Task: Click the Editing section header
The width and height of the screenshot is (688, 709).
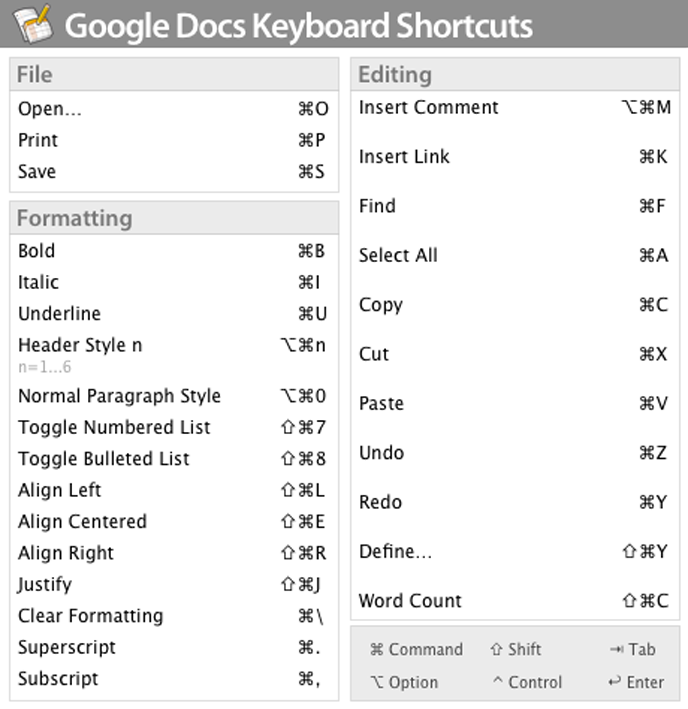Action: pos(395,75)
